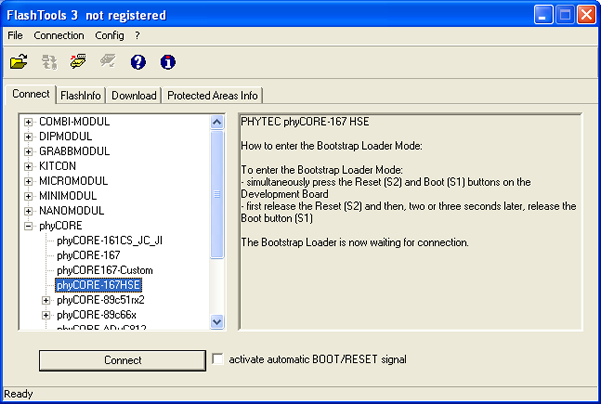Select the NANOMODUL label
601x404 pixels.
[x=71, y=210]
